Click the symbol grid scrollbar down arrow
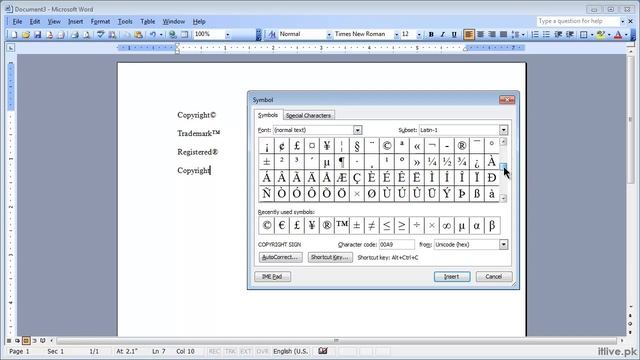The image size is (640, 360). (x=503, y=198)
